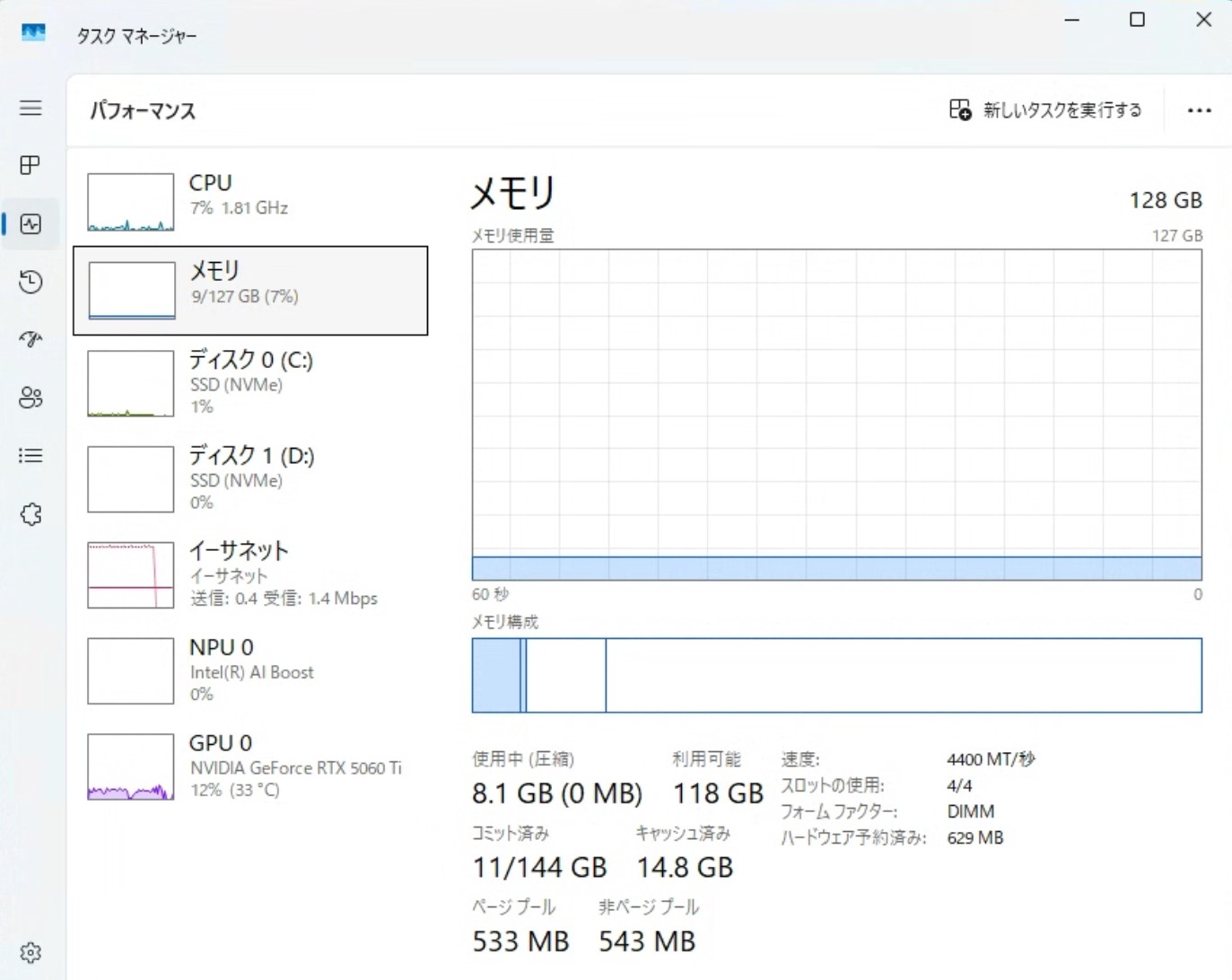Open the navigation hamburger menu

(x=31, y=109)
